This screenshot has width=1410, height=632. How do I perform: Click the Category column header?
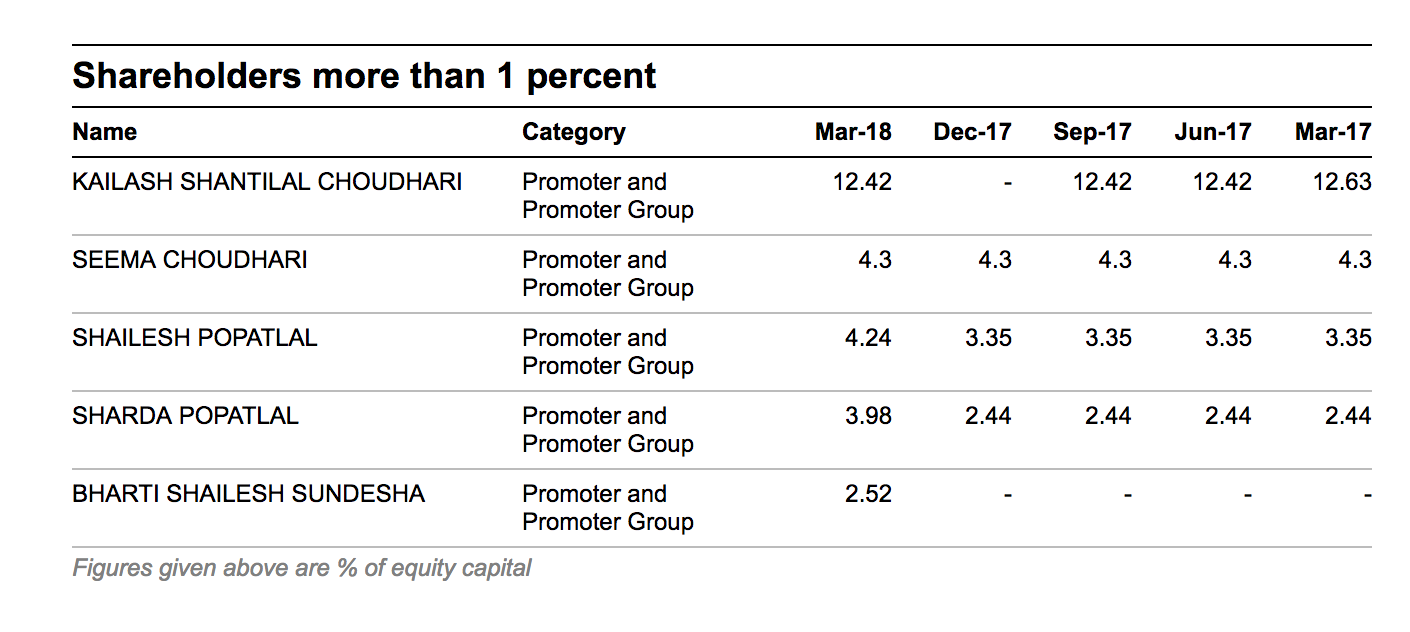click(x=573, y=132)
